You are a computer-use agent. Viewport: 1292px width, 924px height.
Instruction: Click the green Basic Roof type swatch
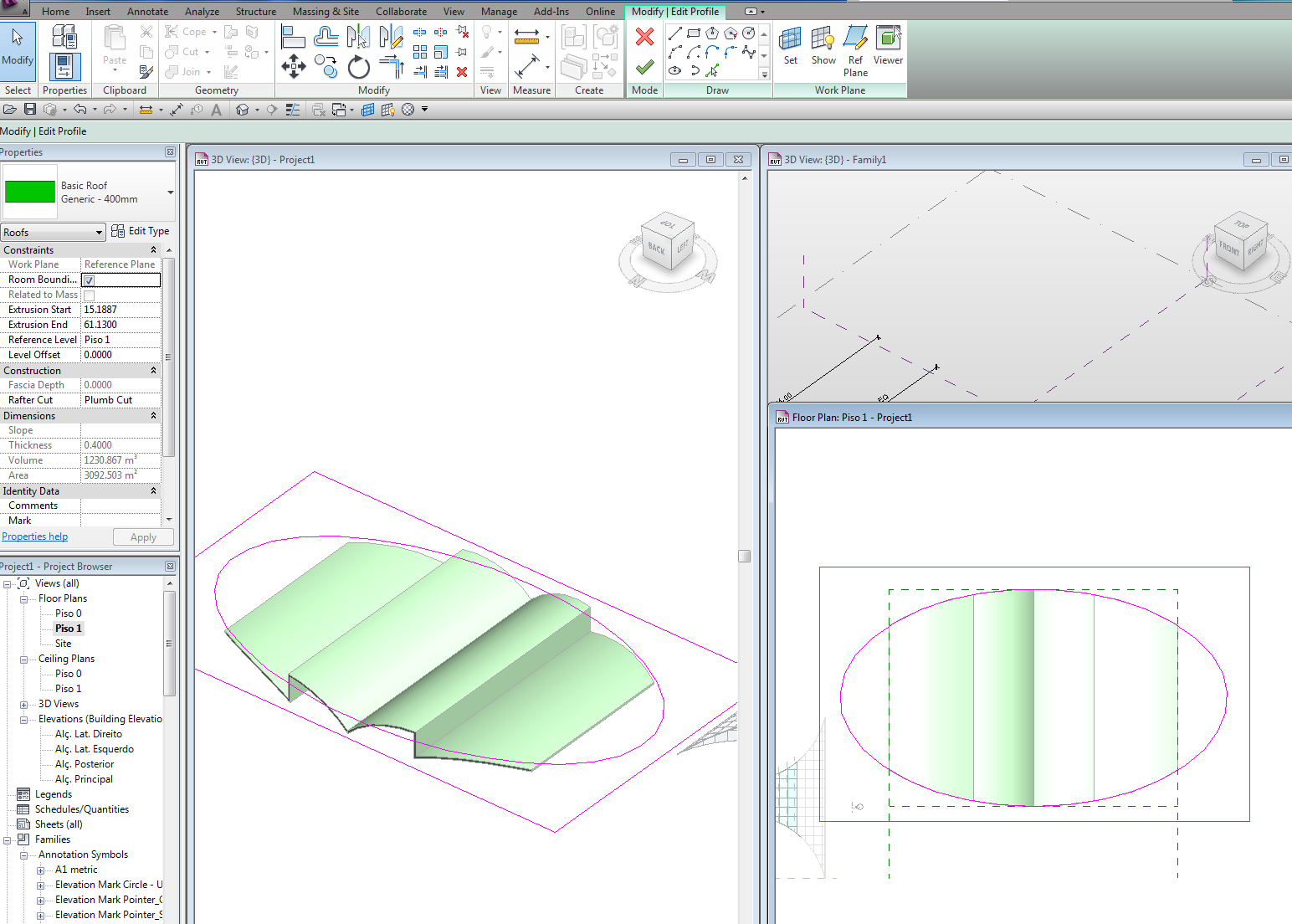(x=30, y=192)
